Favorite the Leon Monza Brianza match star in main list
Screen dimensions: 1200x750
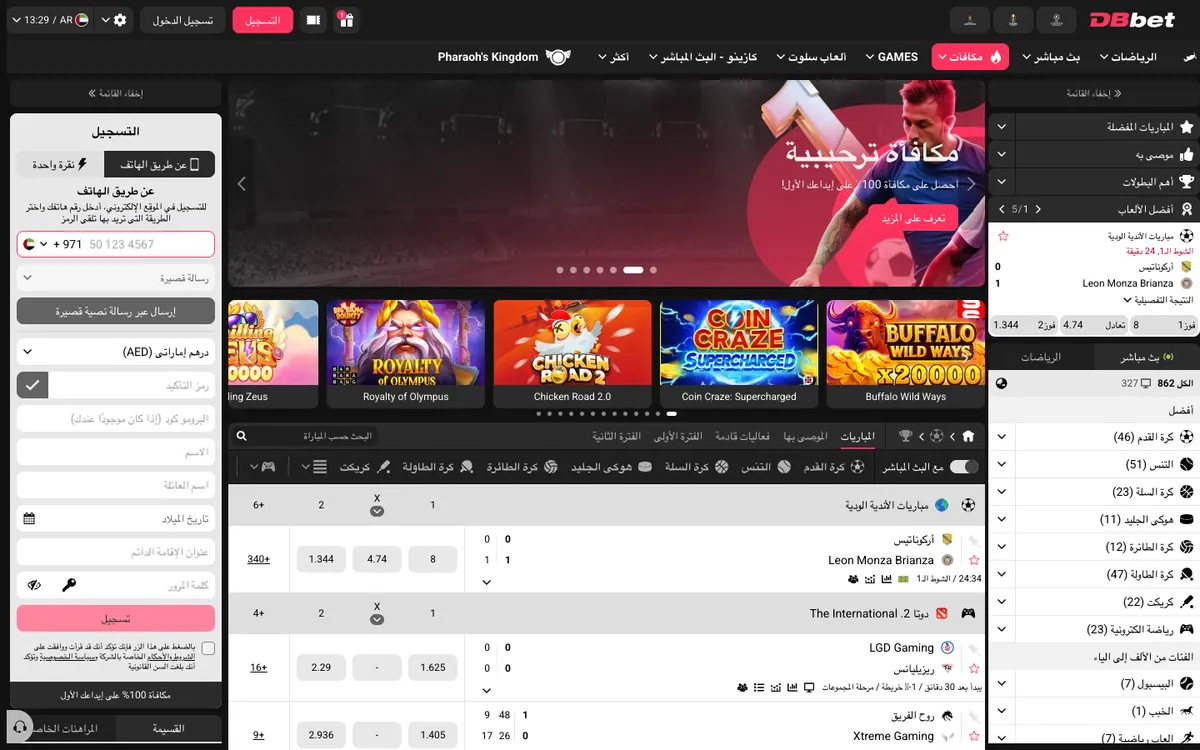973,560
